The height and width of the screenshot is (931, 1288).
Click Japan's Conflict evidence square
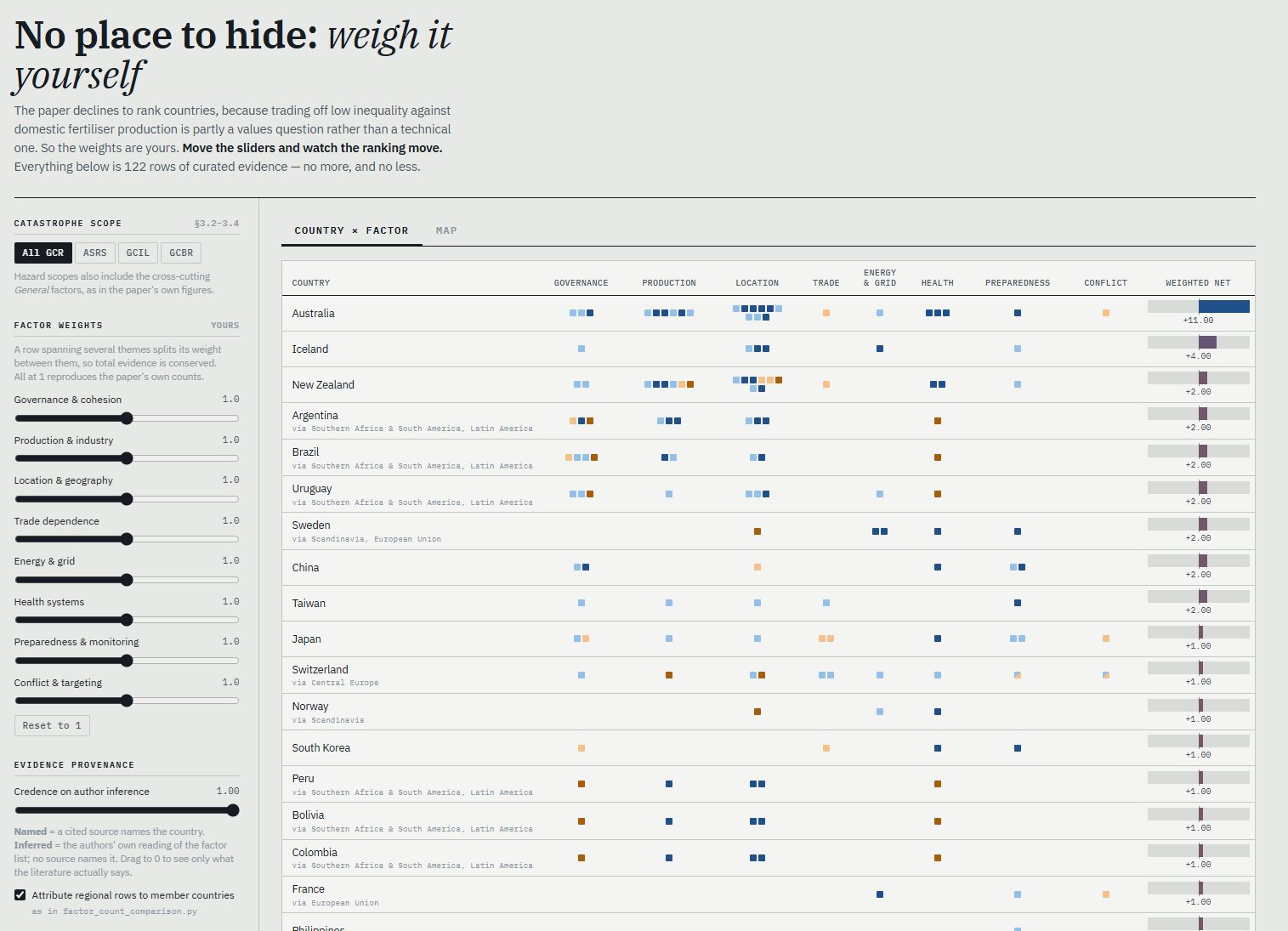1106,639
